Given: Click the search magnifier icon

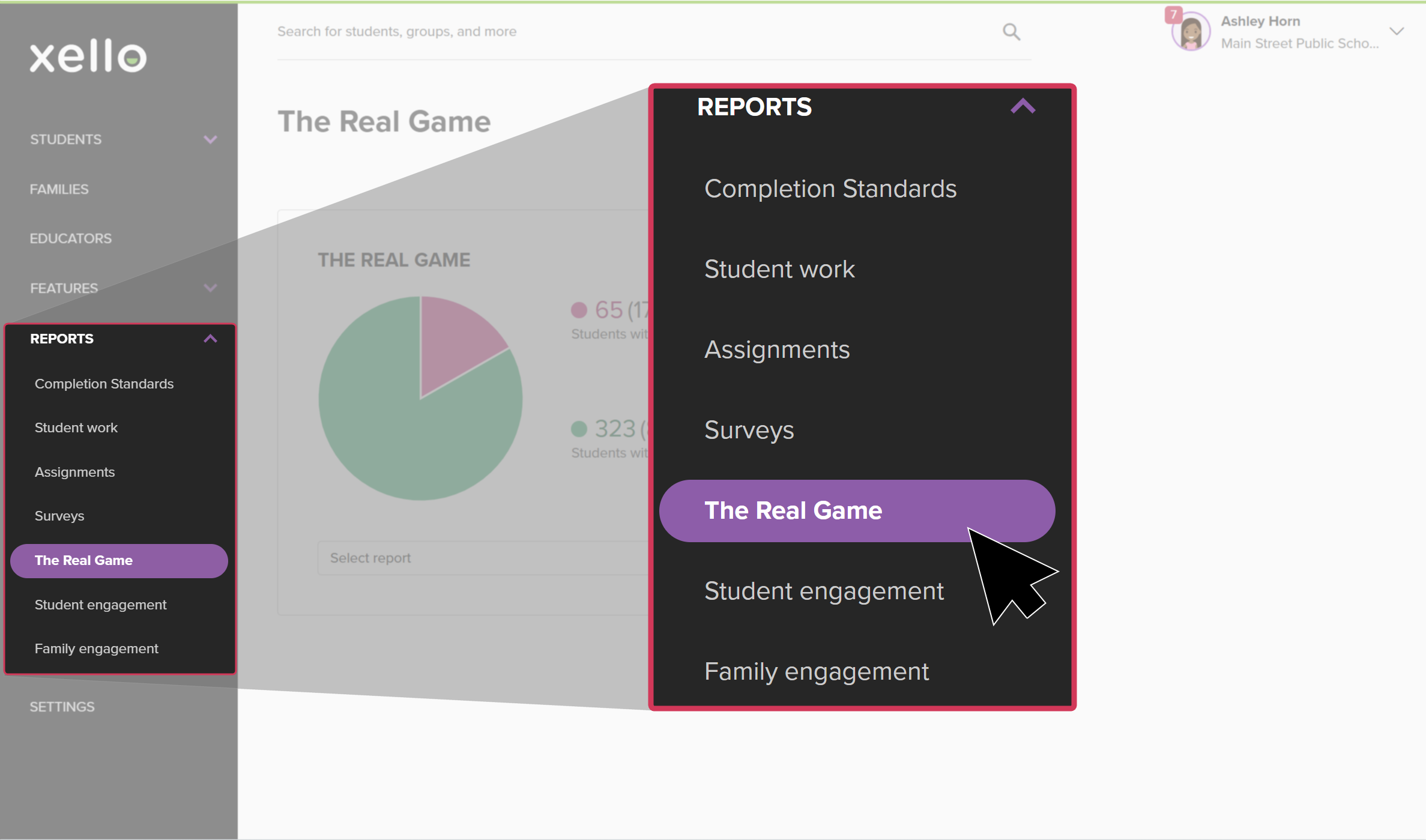Looking at the screenshot, I should coord(1011,32).
